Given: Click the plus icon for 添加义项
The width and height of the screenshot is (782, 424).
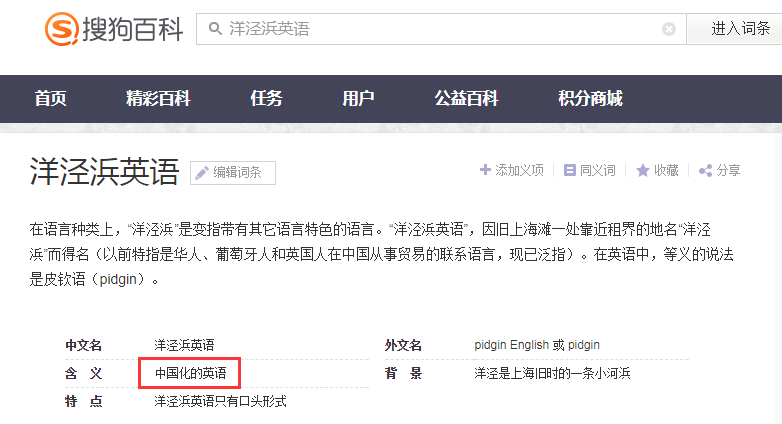Looking at the screenshot, I should pyautogui.click(x=485, y=170).
